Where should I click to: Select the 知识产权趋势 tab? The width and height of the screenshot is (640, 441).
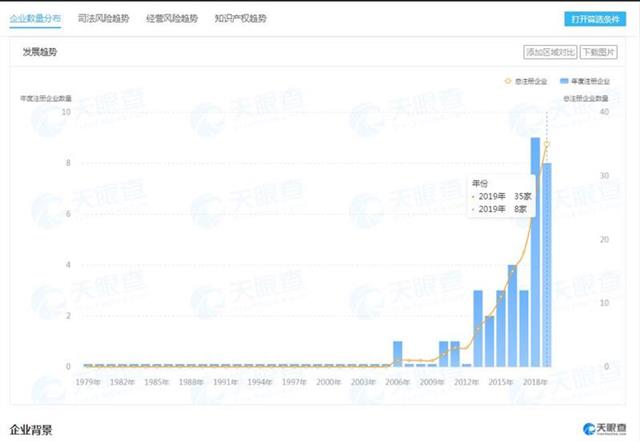click(241, 19)
